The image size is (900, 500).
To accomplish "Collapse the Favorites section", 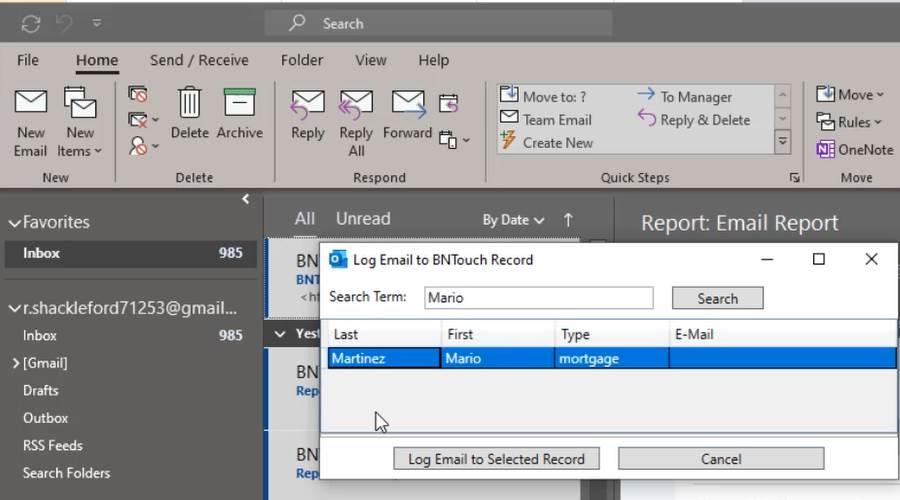I will pyautogui.click(x=15, y=223).
